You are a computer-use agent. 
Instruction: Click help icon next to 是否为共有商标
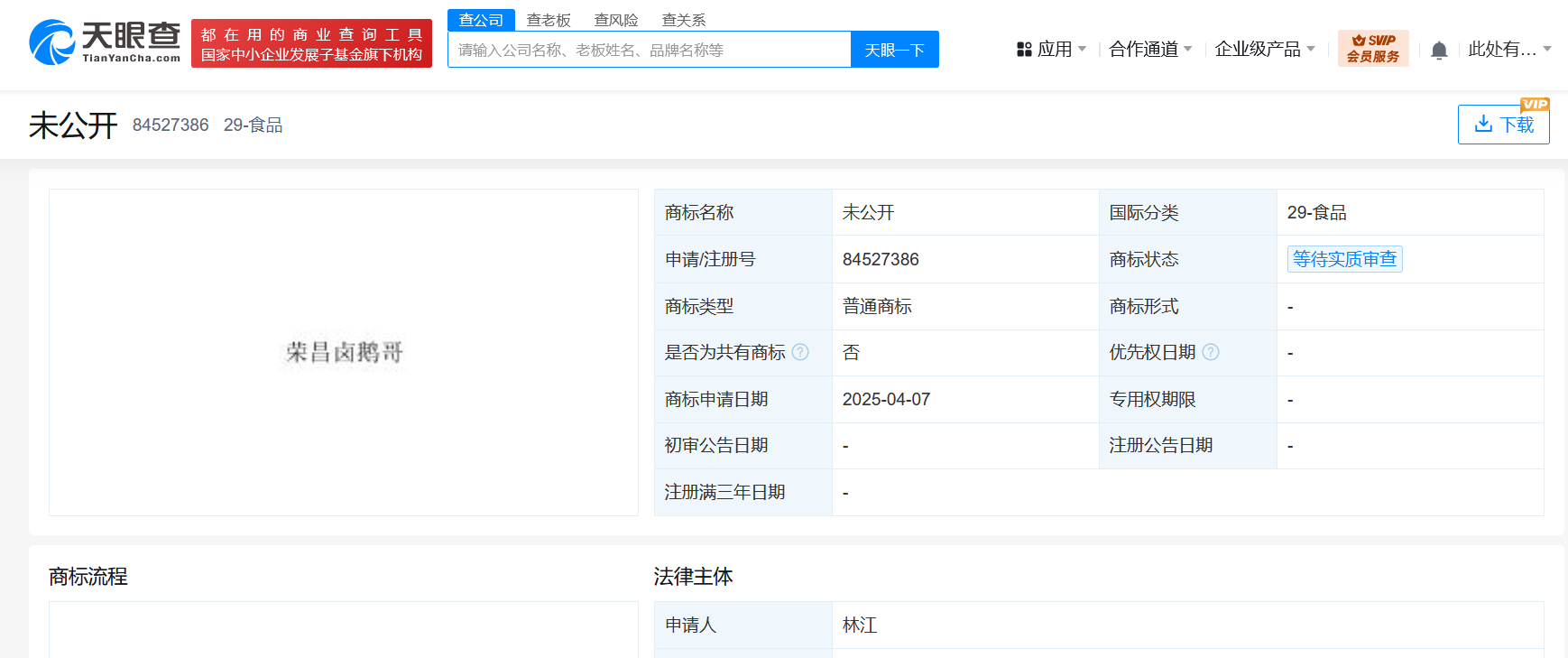(800, 352)
